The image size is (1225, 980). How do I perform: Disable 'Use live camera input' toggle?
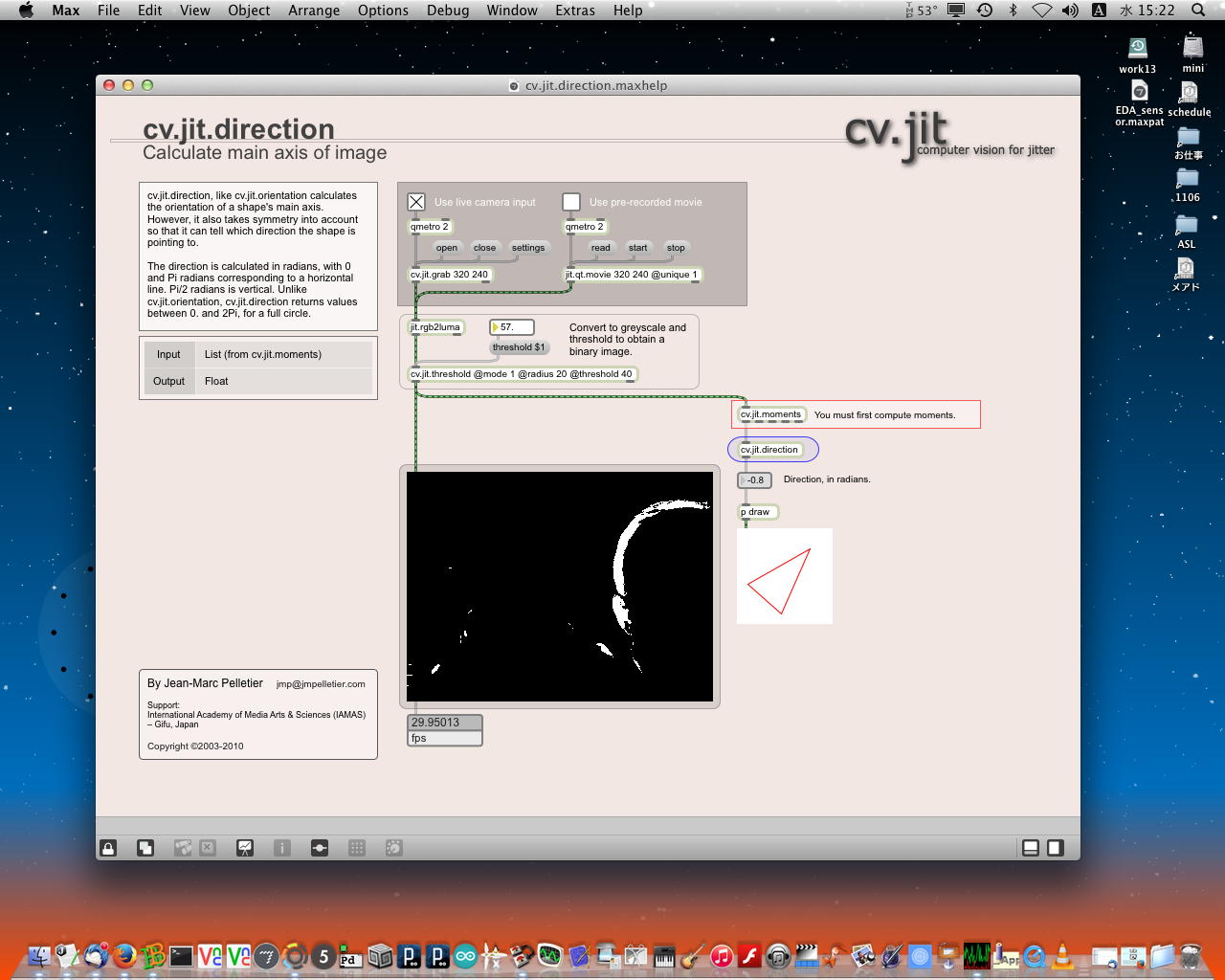click(416, 202)
